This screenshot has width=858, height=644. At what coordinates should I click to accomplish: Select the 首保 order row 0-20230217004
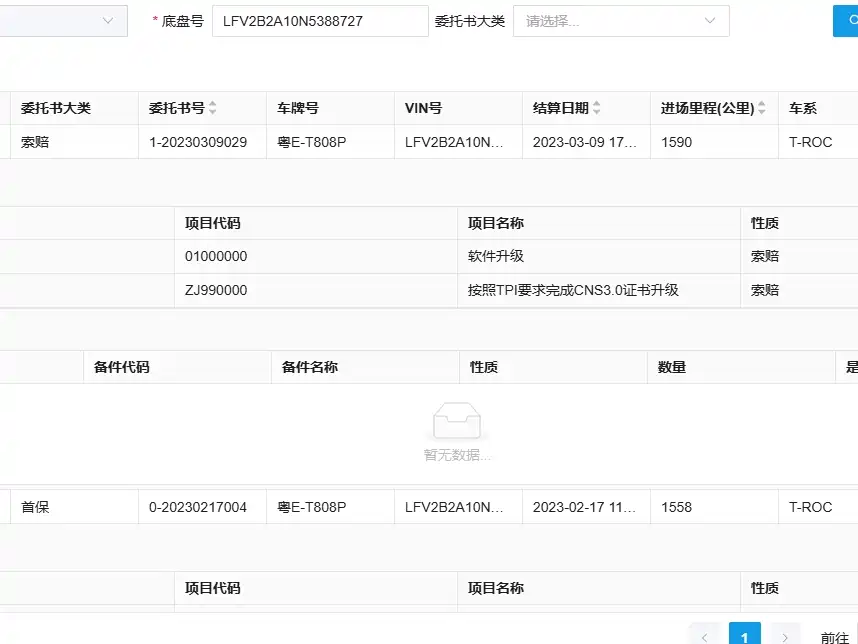pyautogui.click(x=429, y=507)
